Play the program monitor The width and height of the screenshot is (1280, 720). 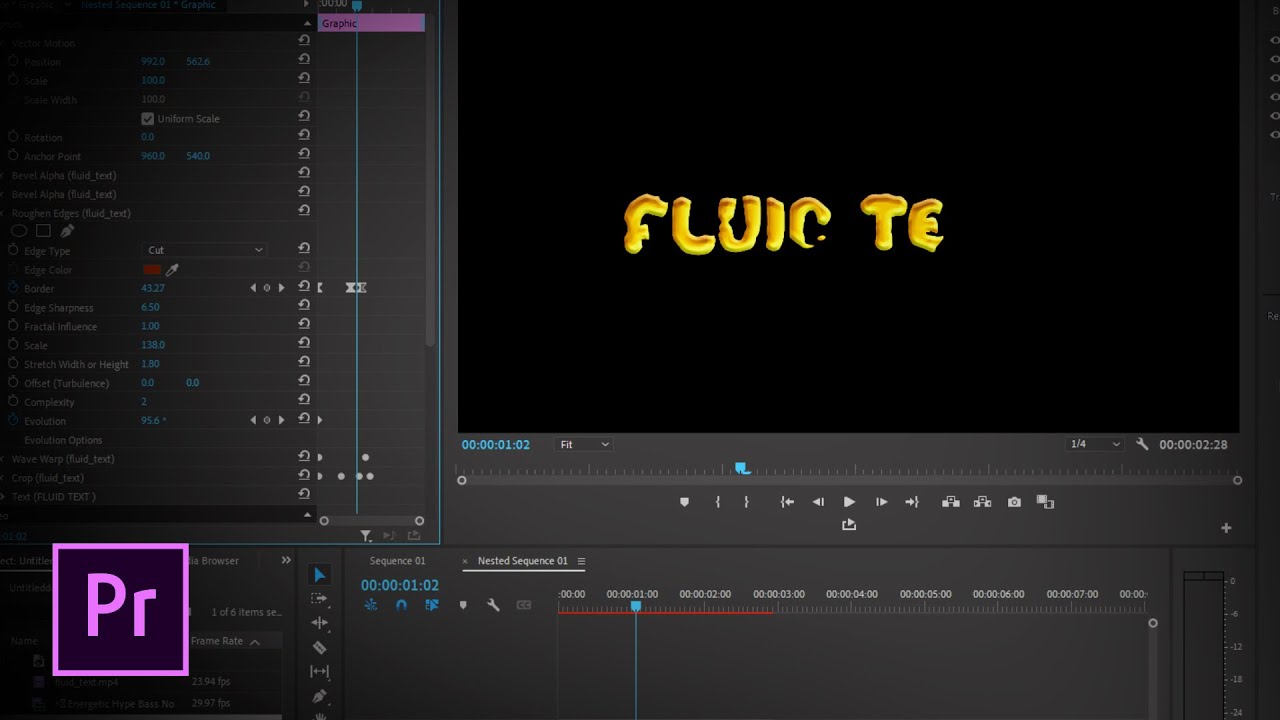[849, 502]
